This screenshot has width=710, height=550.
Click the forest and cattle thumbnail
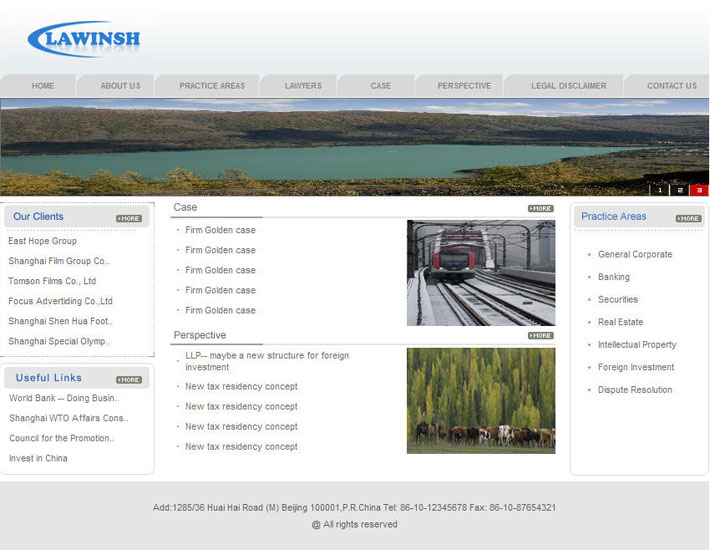click(x=481, y=401)
